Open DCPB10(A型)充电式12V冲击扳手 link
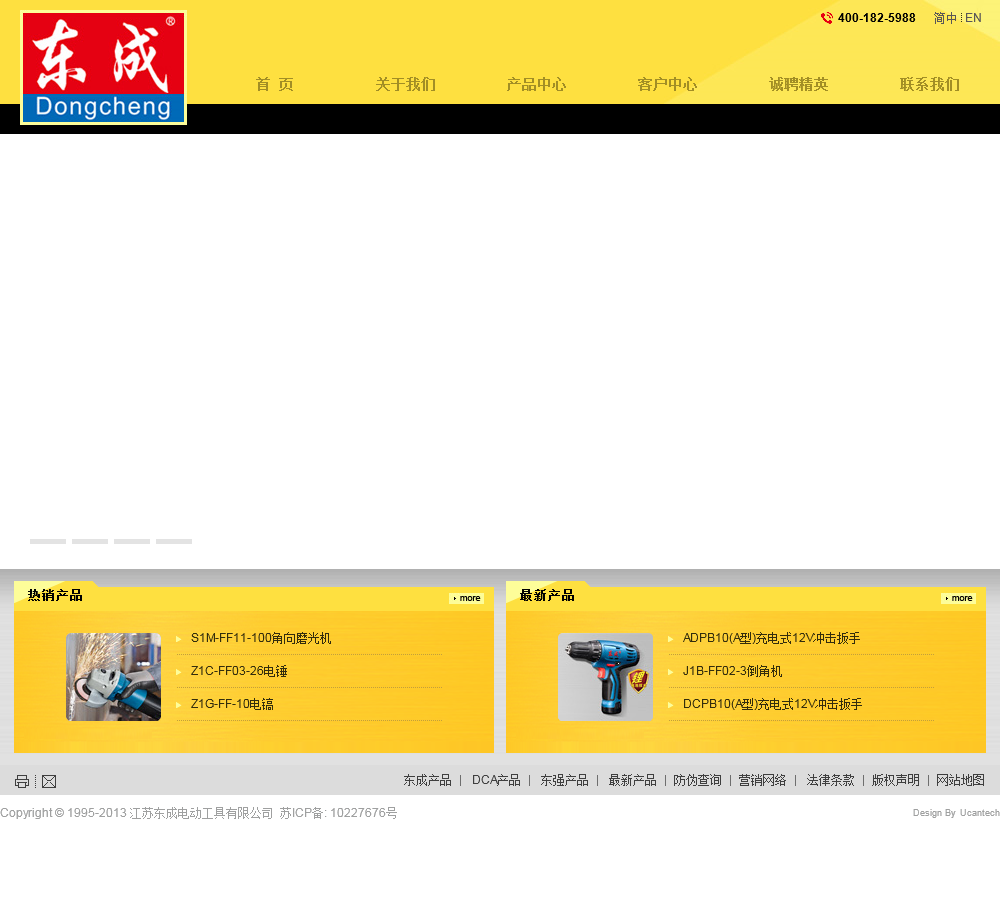Viewport: 1000px width, 909px height. pyautogui.click(x=772, y=704)
